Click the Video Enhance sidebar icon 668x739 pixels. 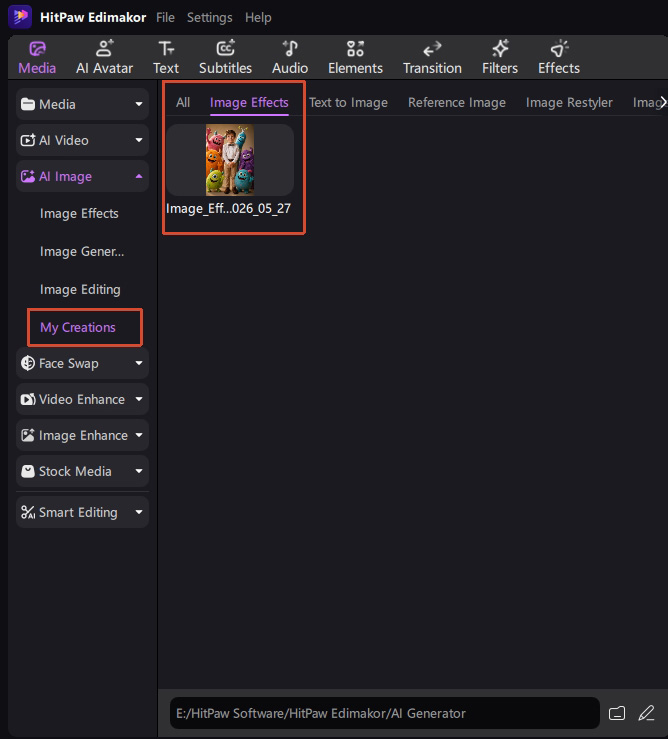[x=28, y=399]
